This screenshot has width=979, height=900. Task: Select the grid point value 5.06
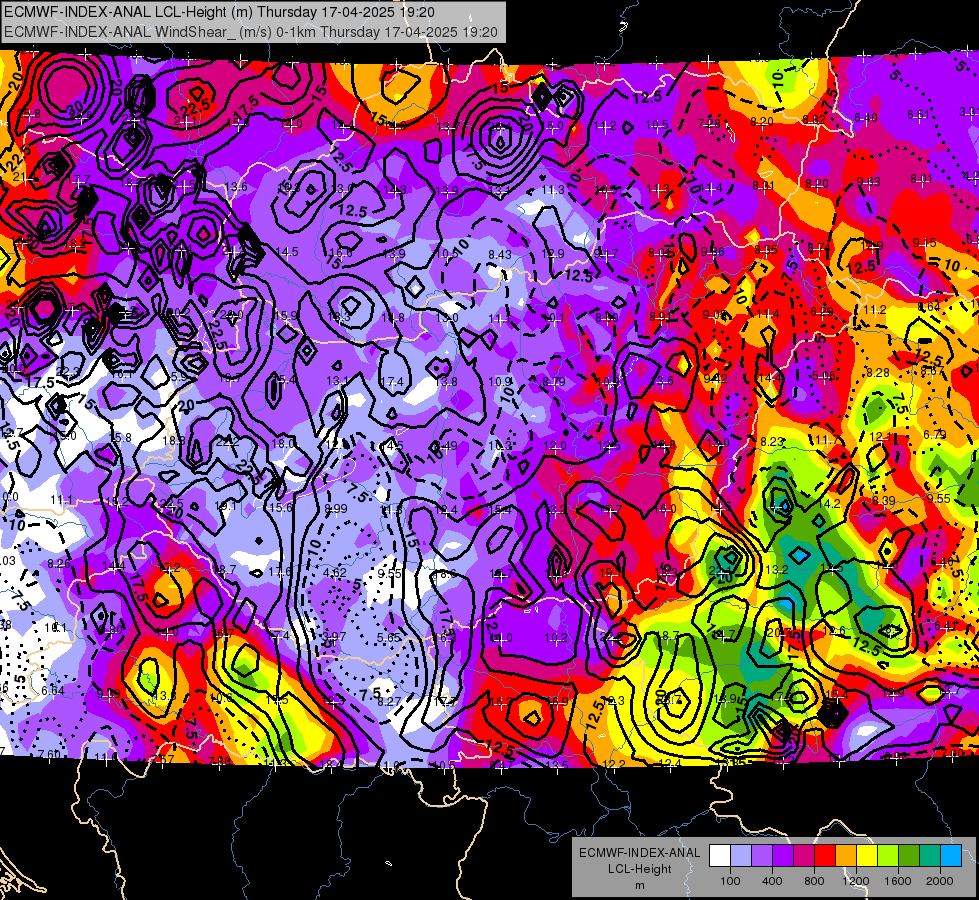point(824,375)
